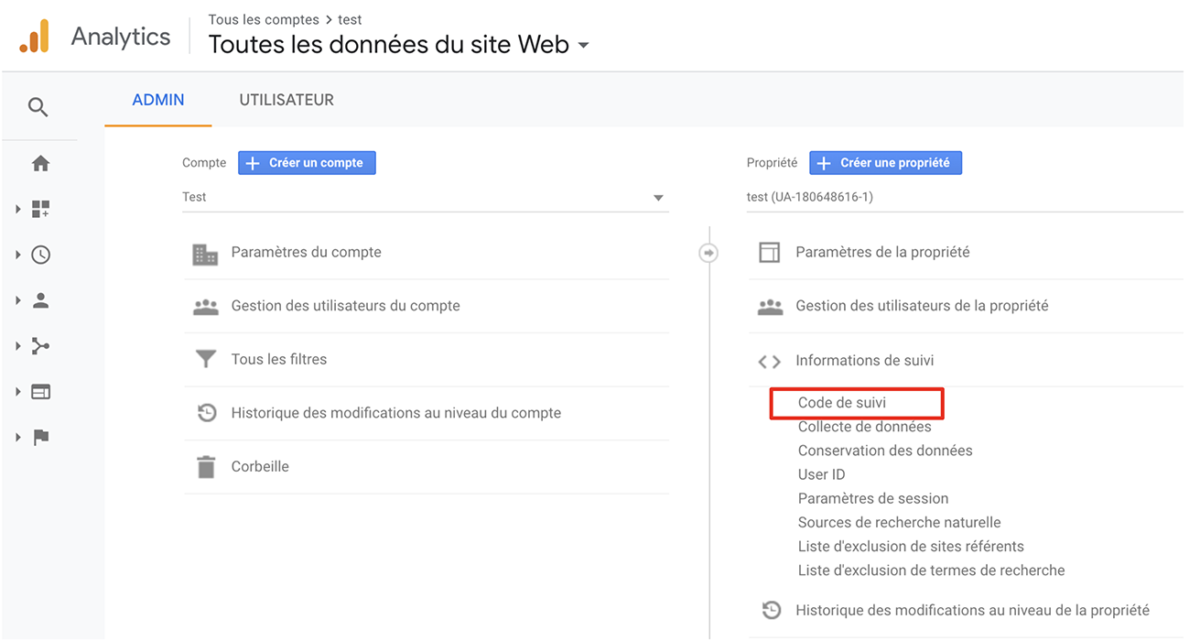Select 'User ID' under tracking info
Screen dimensions: 1200x641
[x=821, y=475]
